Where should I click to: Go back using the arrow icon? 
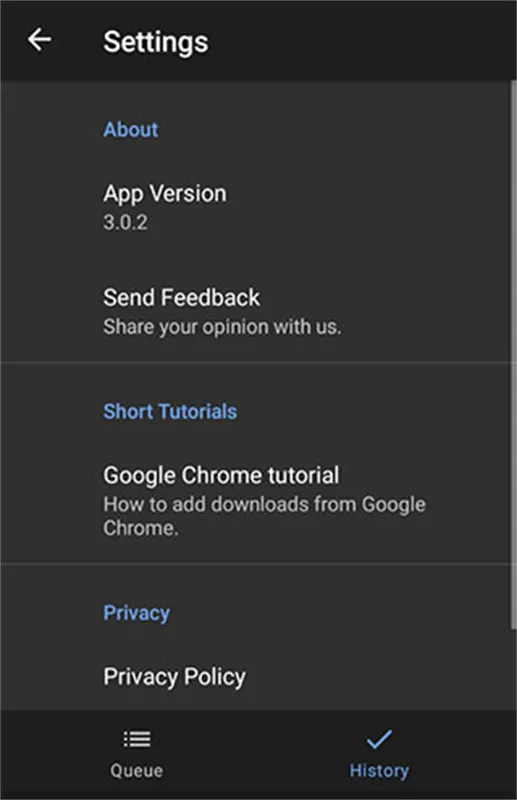[x=39, y=40]
